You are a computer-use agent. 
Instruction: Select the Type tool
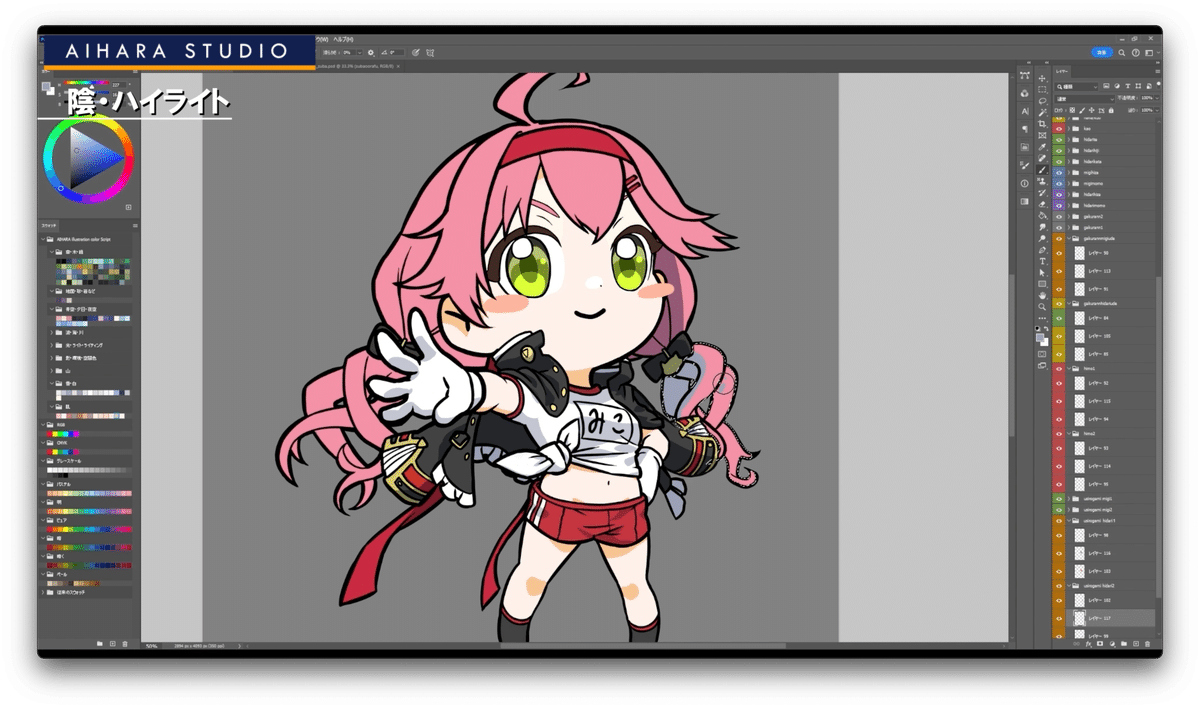tap(1042, 261)
